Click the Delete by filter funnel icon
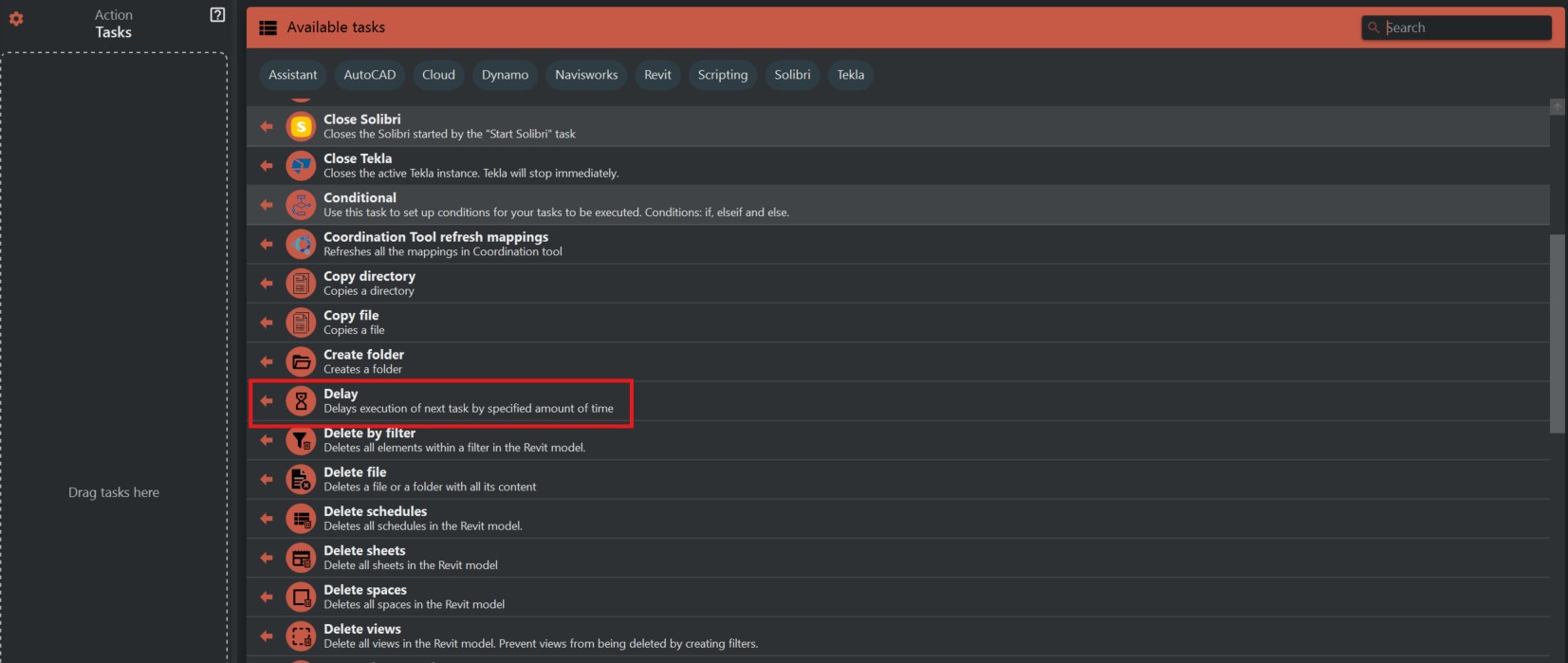This screenshot has width=1568, height=663. point(301,440)
